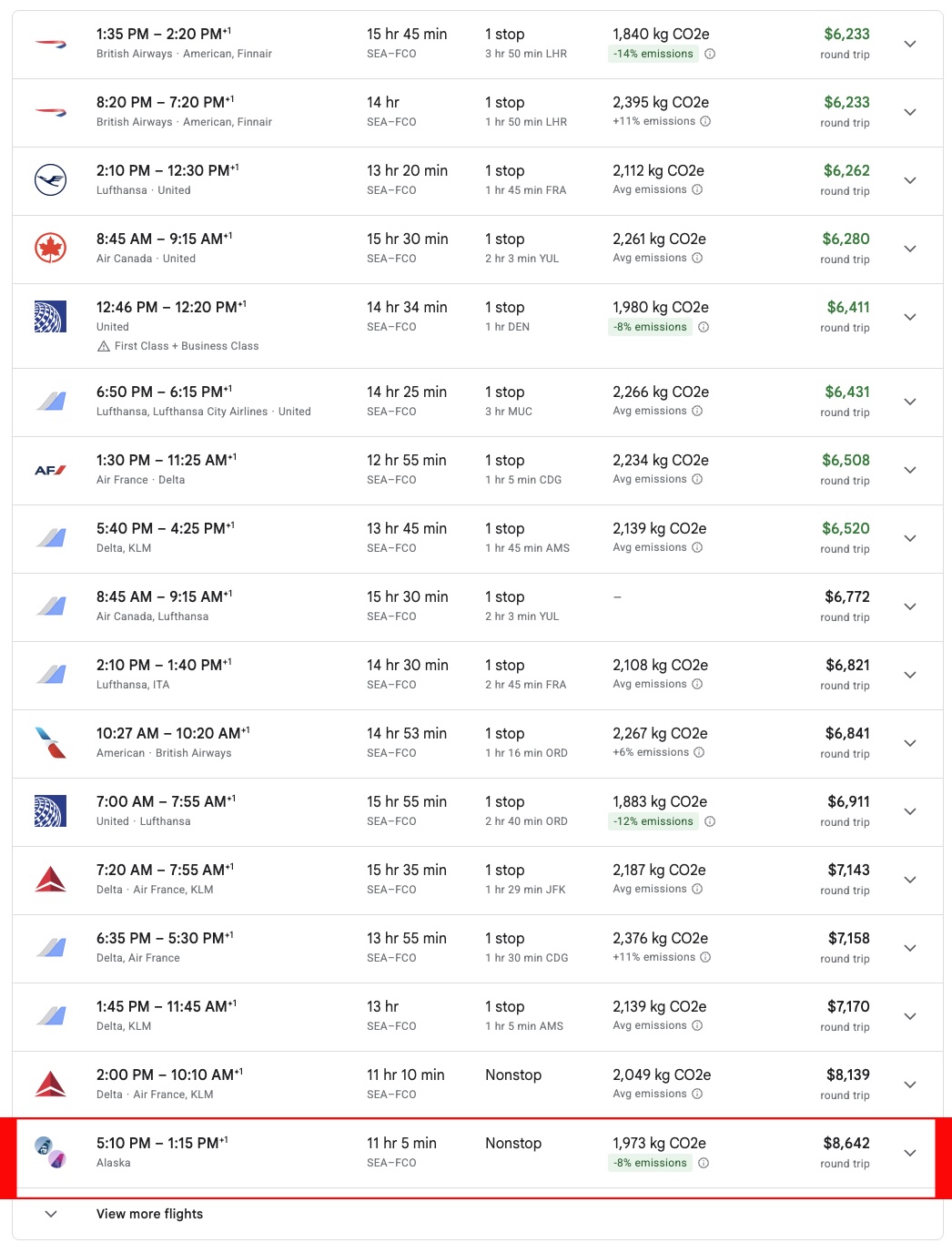Expand the $6,280 Air Canada flight chevron
Viewport: 952px width, 1253px height.
909,249
